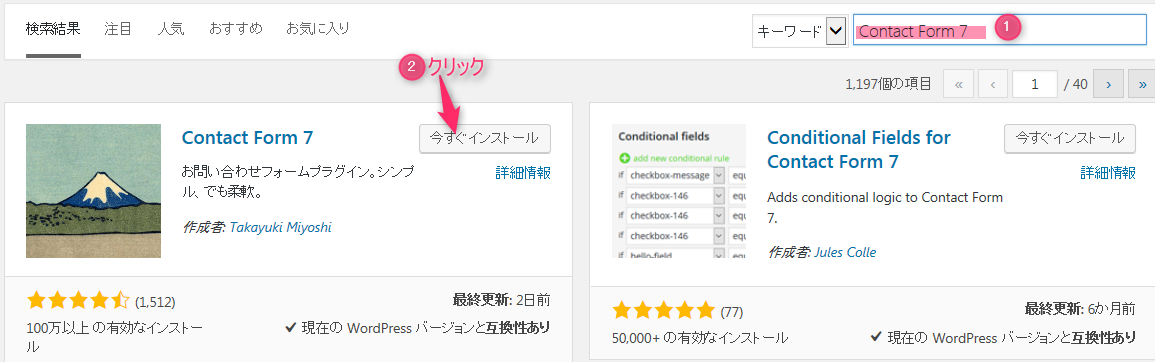Open the Conditional Fields plugin thumbnail
This screenshot has width=1155, height=362.
[x=678, y=191]
